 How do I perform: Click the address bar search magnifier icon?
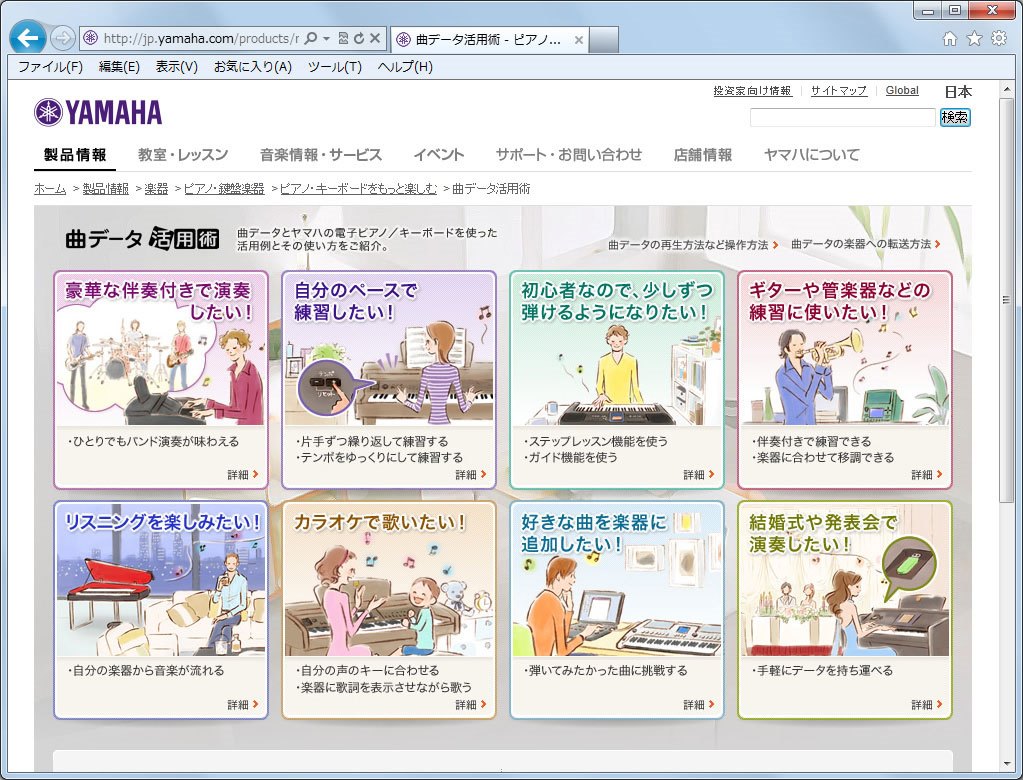pyautogui.click(x=310, y=39)
